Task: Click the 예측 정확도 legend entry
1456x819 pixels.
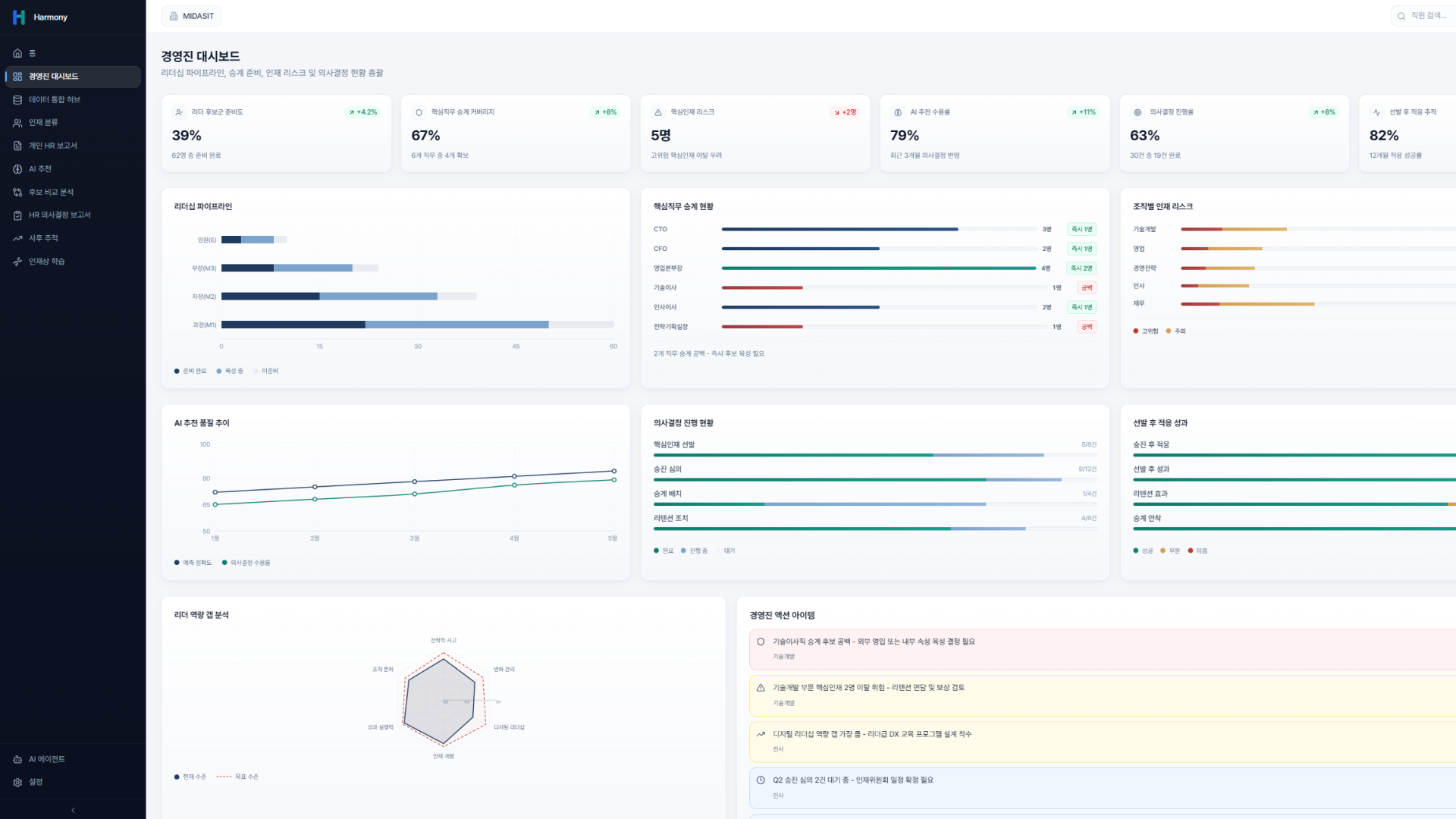Action: point(193,563)
